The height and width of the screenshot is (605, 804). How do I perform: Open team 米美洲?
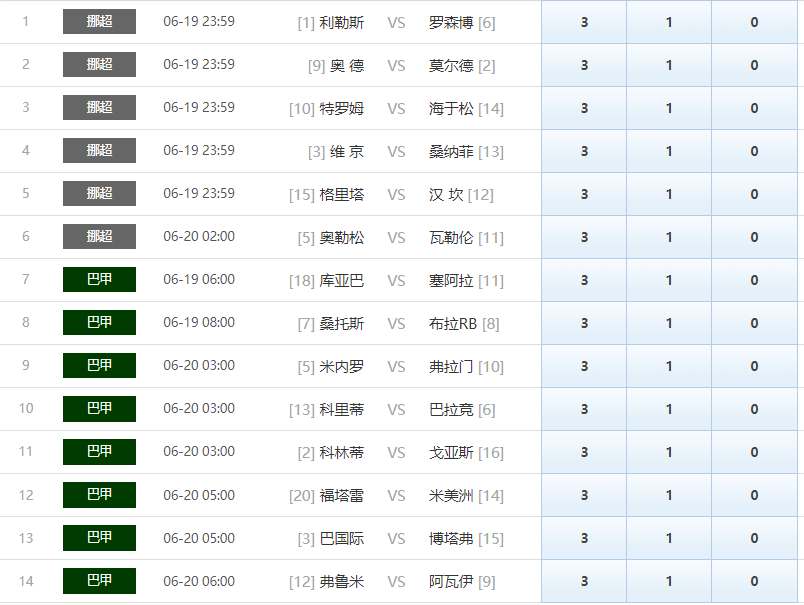(451, 496)
